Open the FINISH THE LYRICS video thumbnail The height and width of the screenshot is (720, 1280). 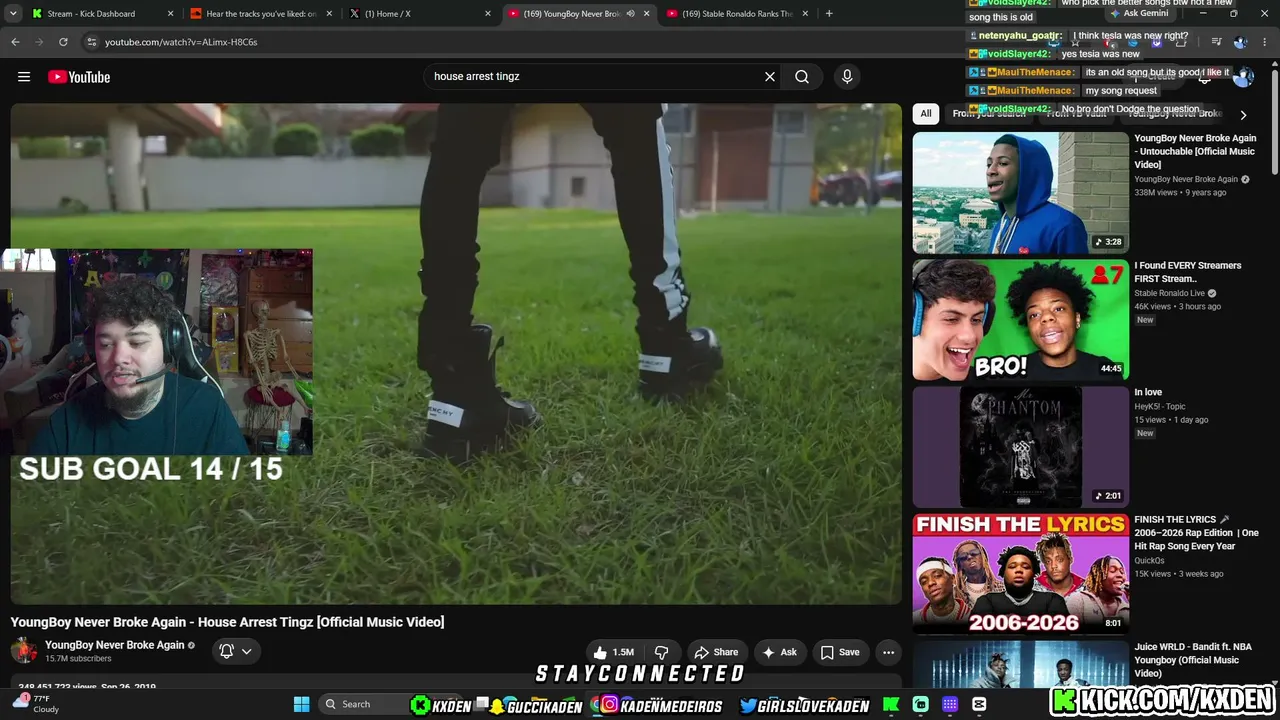1020,574
